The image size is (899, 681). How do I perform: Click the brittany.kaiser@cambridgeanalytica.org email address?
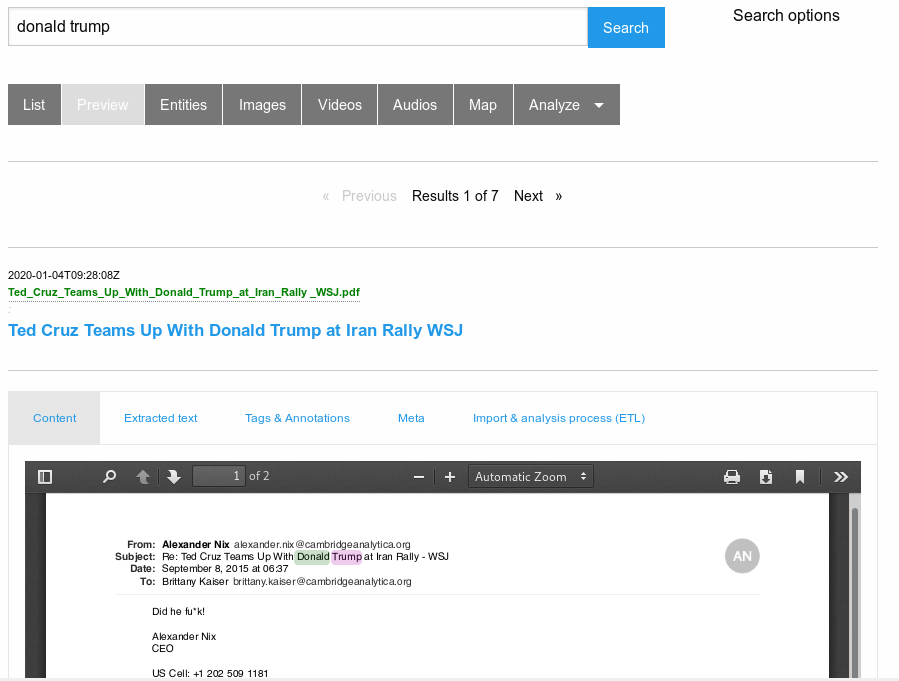pos(322,581)
